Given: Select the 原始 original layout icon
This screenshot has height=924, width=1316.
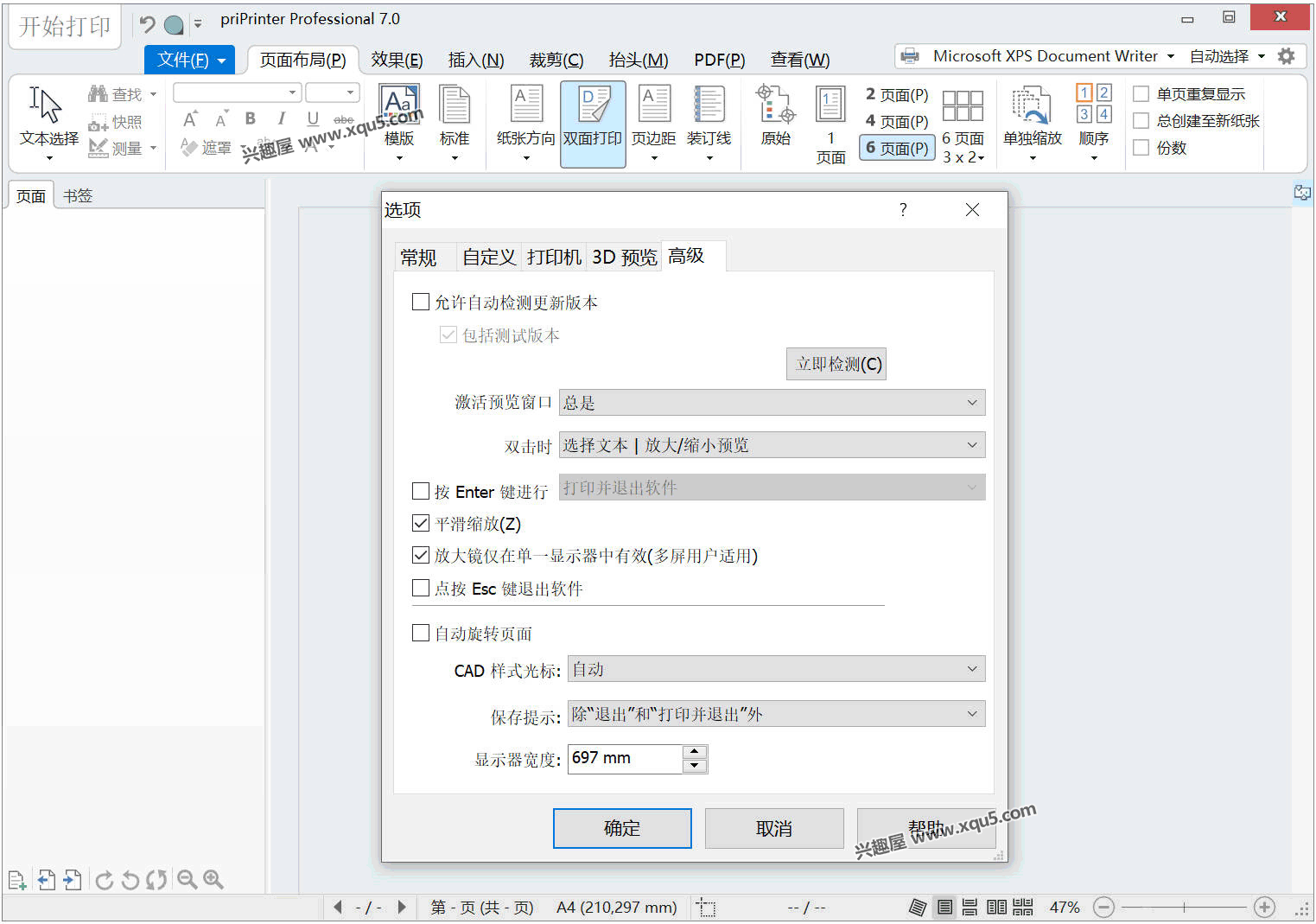Looking at the screenshot, I should [776, 116].
